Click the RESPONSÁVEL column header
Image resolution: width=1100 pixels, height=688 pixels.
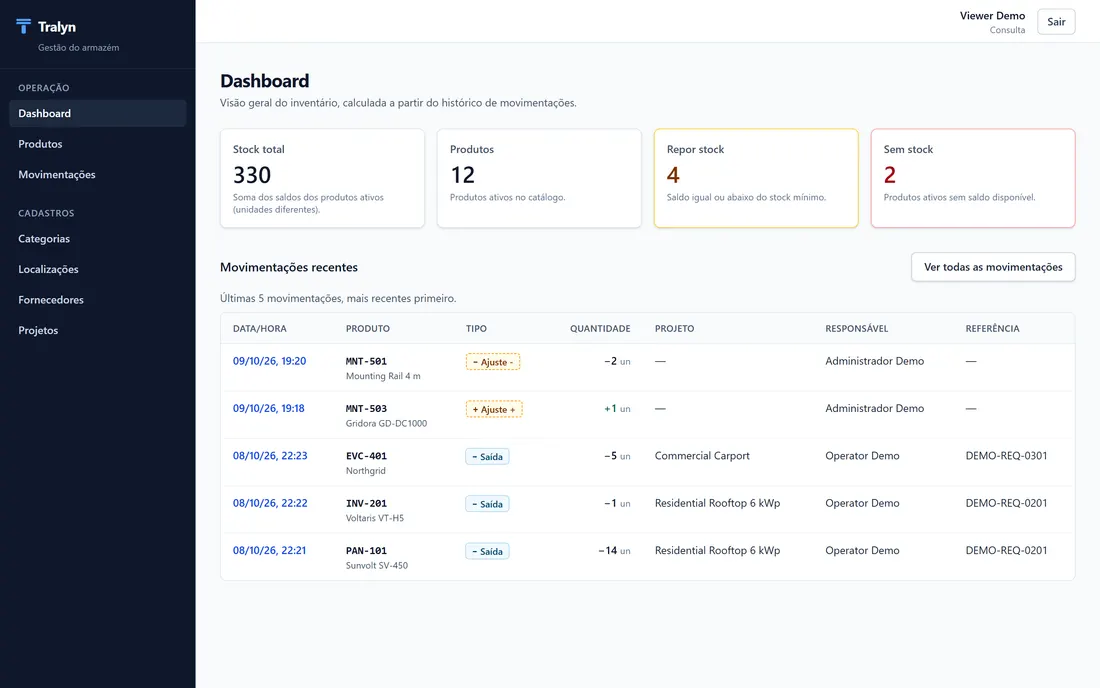[857, 328]
